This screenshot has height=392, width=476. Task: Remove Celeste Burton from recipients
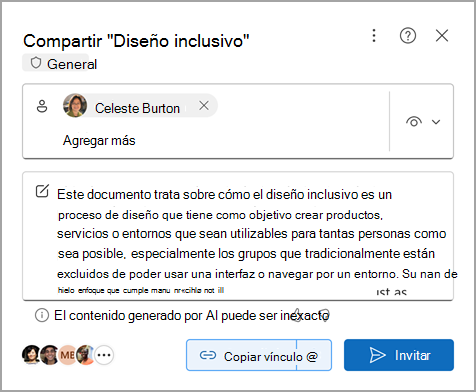[204, 106]
